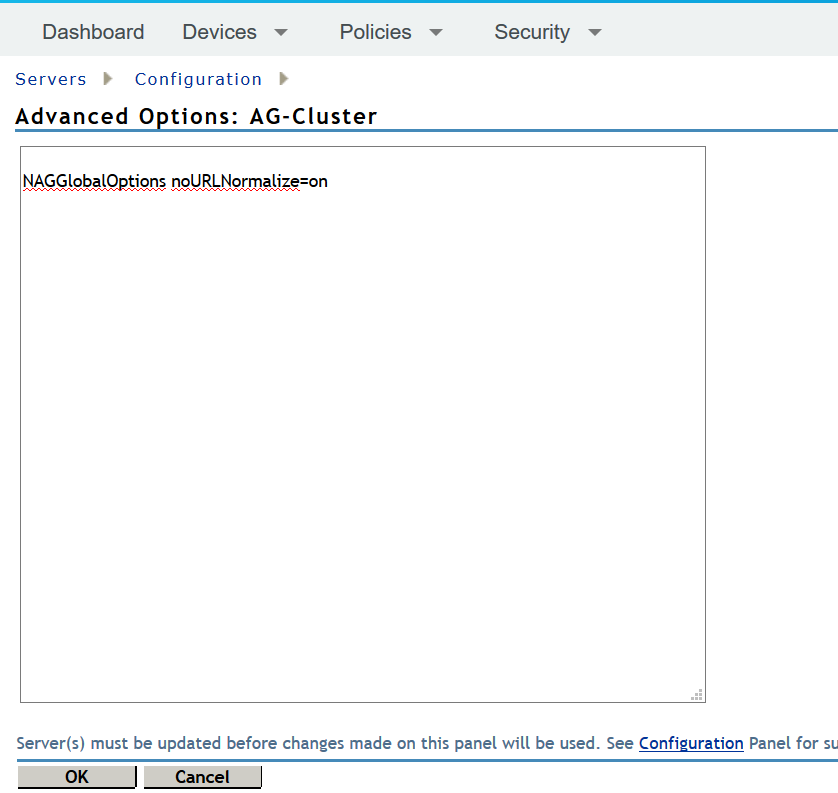Click the arrow icon after Configuration breadcrumb
Viewport: 838px width, 793px height.
click(284, 79)
